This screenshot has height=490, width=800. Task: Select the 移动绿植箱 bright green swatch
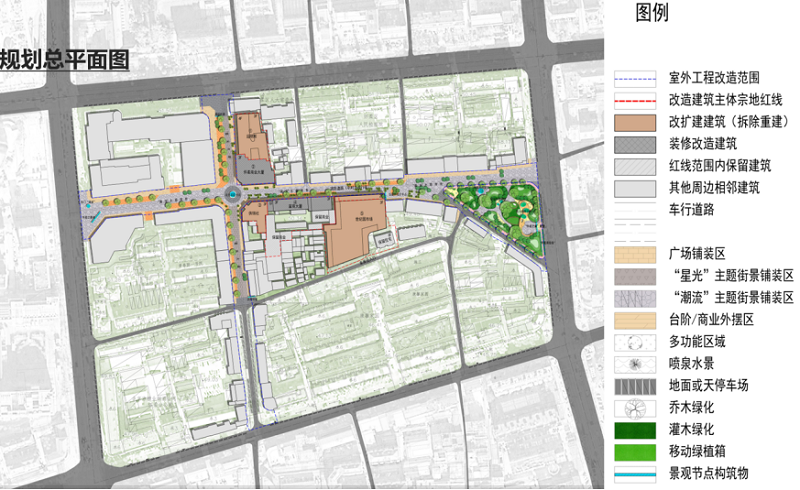(x=635, y=451)
